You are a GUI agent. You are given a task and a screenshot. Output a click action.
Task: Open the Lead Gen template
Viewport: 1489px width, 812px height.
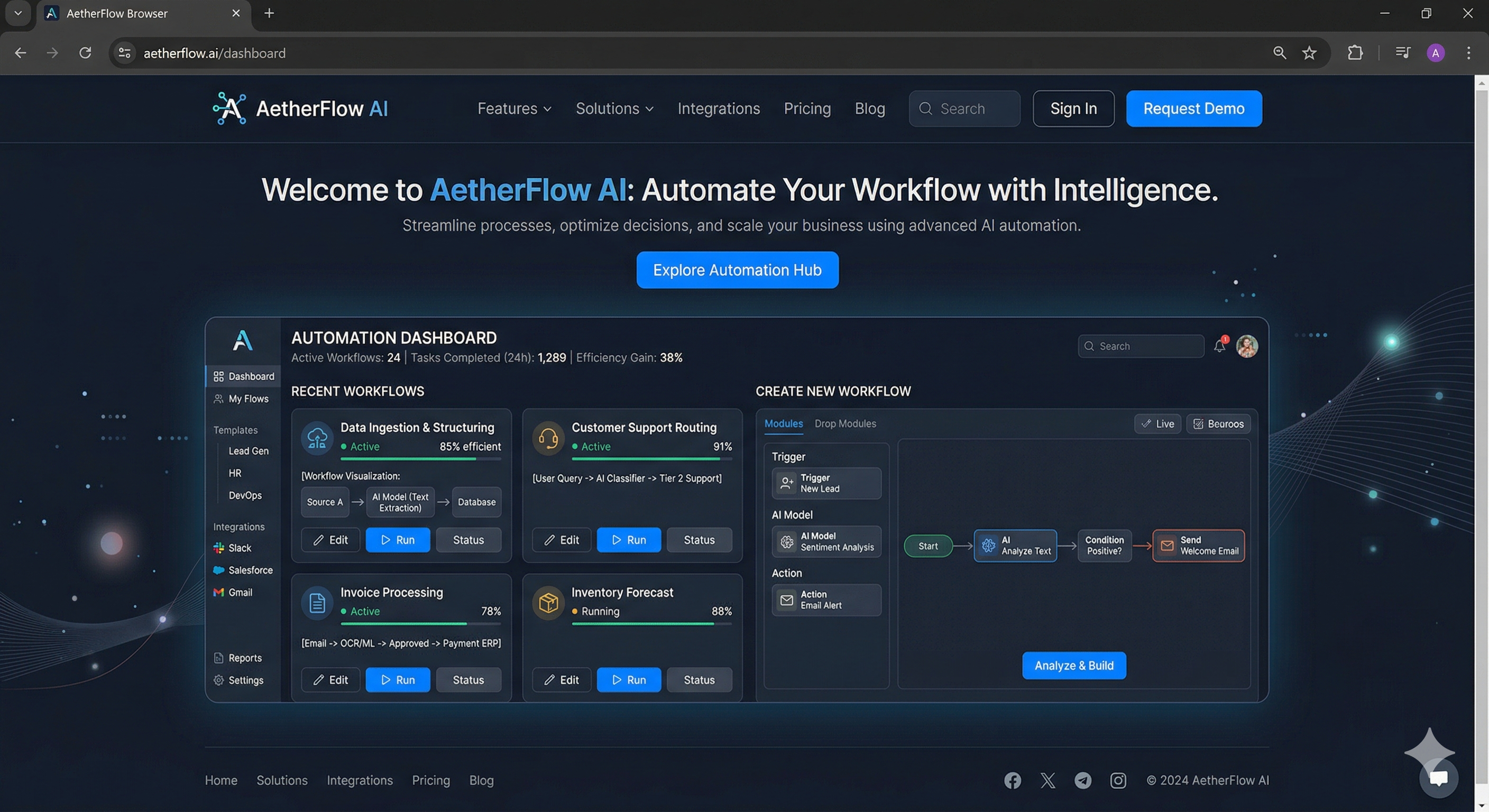pyautogui.click(x=248, y=450)
